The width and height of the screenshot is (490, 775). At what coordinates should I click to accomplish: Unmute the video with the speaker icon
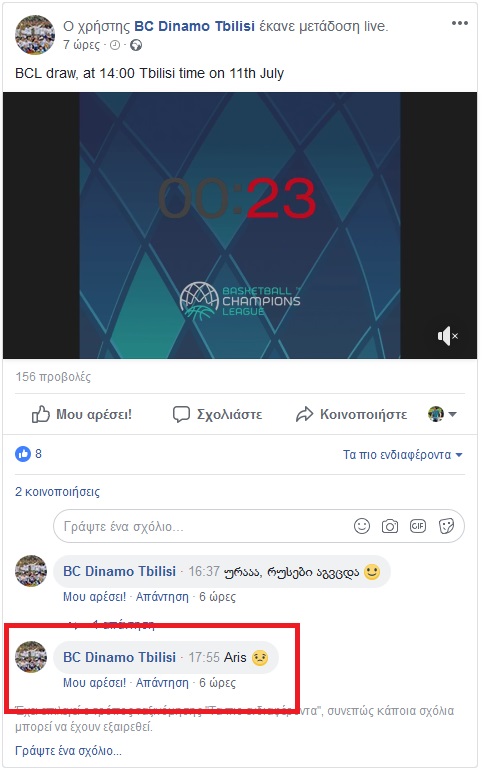447,336
